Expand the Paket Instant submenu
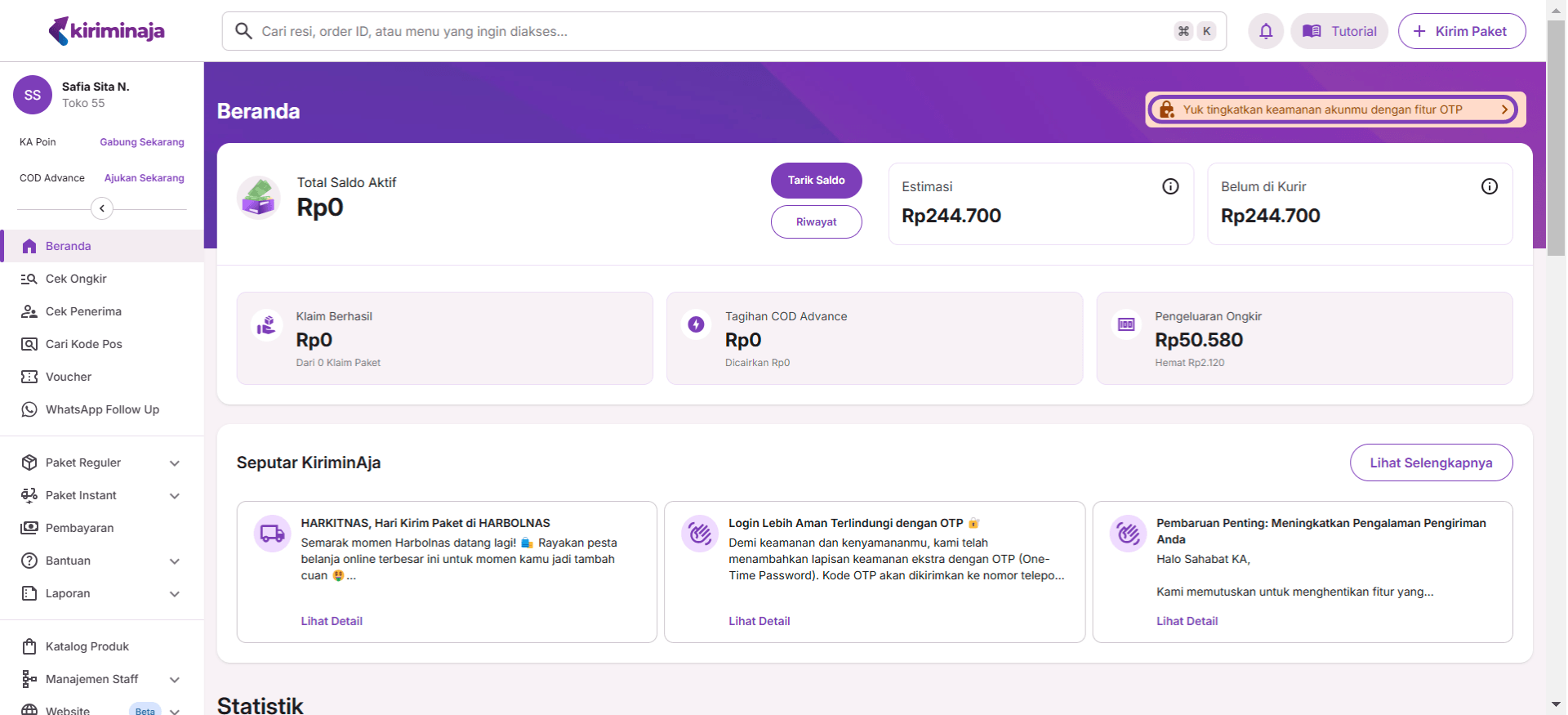 [x=174, y=496]
